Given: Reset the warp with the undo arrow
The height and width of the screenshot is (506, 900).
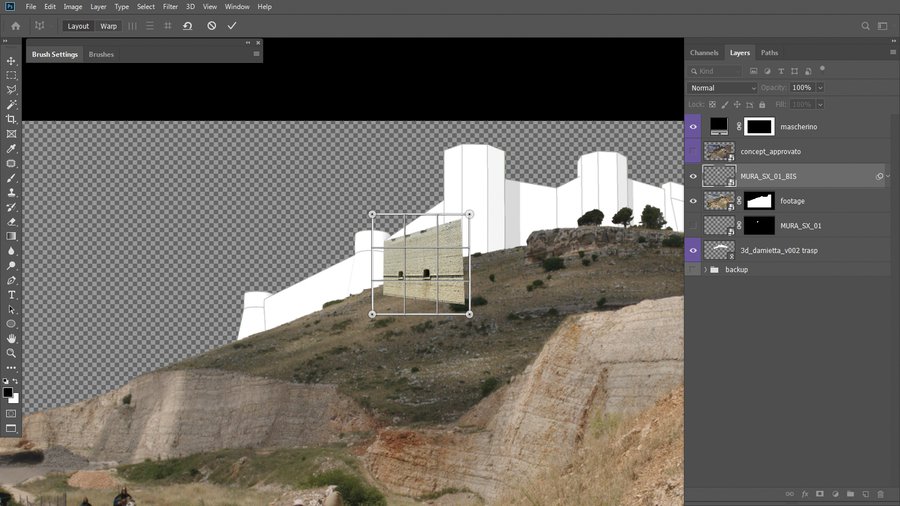Looking at the screenshot, I should (x=187, y=25).
